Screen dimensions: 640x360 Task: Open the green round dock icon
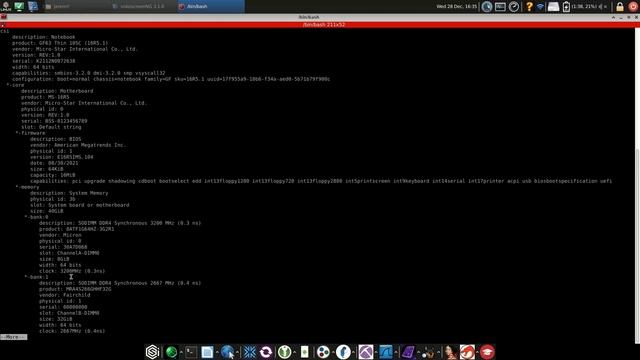[x=284, y=352]
